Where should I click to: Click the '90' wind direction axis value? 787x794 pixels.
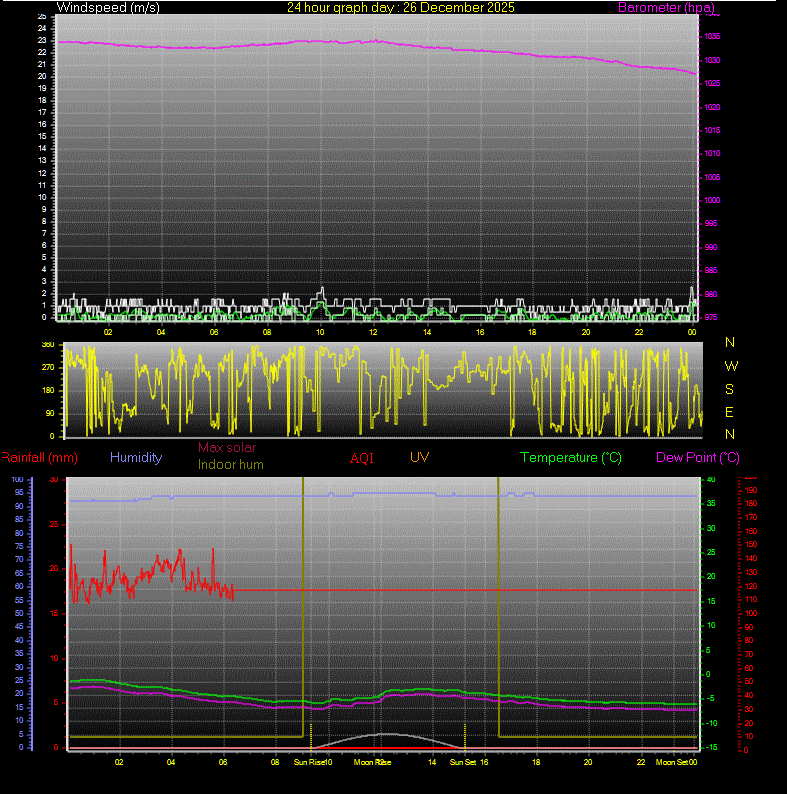click(50, 414)
